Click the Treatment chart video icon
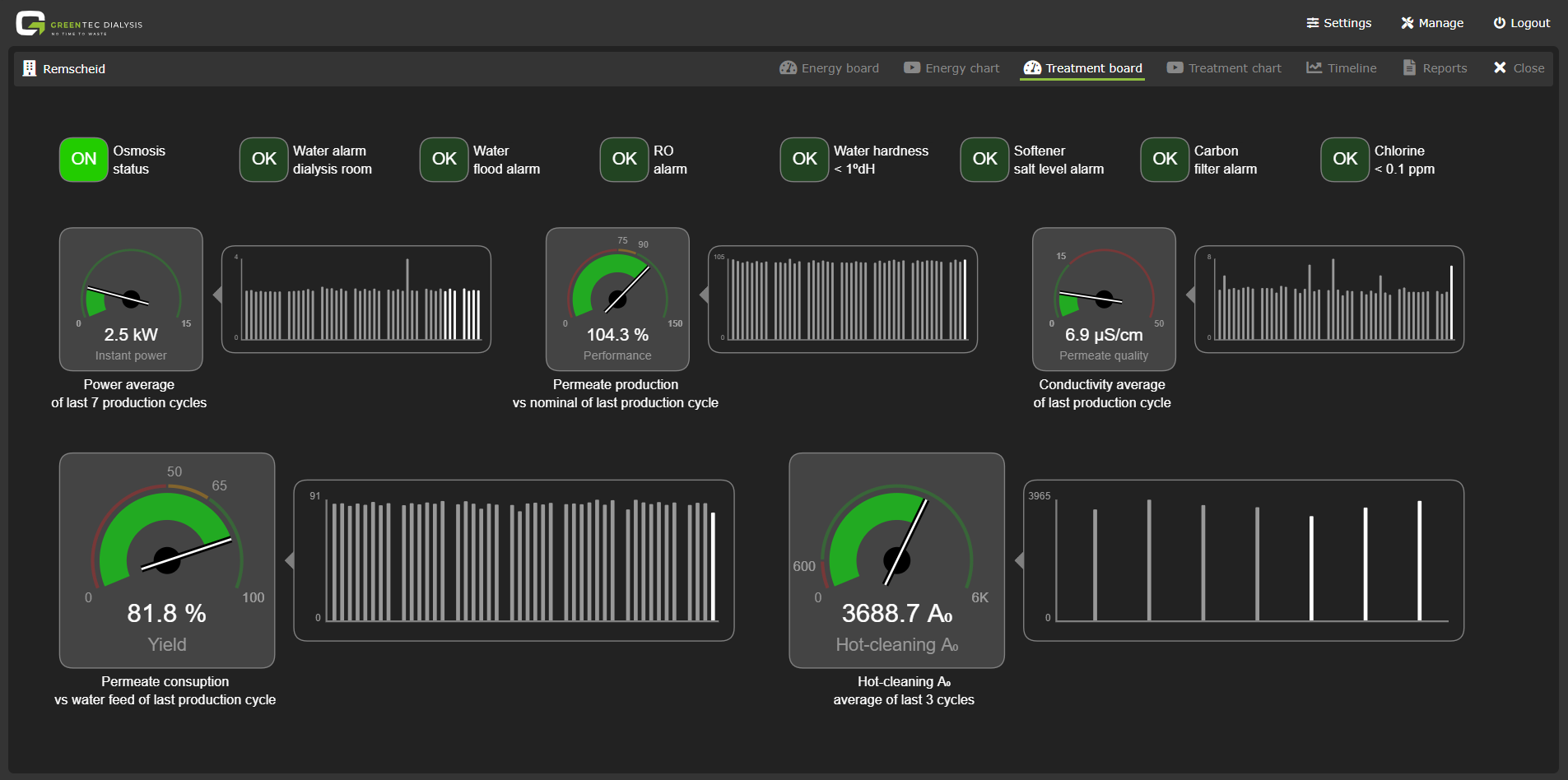 click(1175, 68)
